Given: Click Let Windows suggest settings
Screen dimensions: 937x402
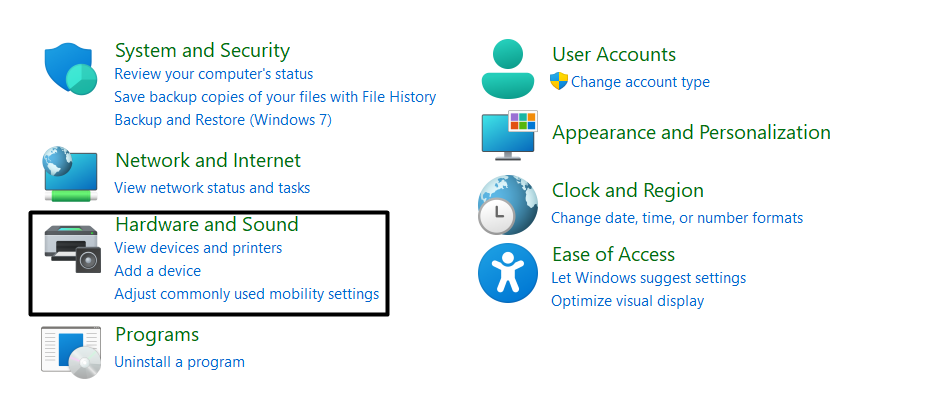Looking at the screenshot, I should (x=648, y=278).
